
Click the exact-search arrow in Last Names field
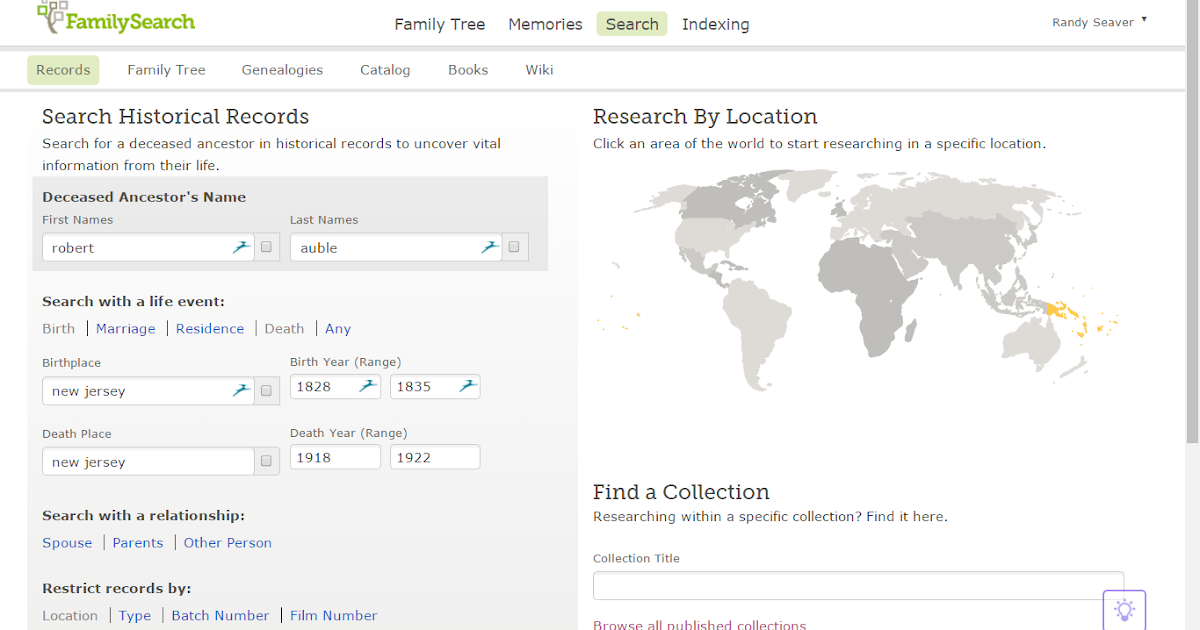coord(488,246)
